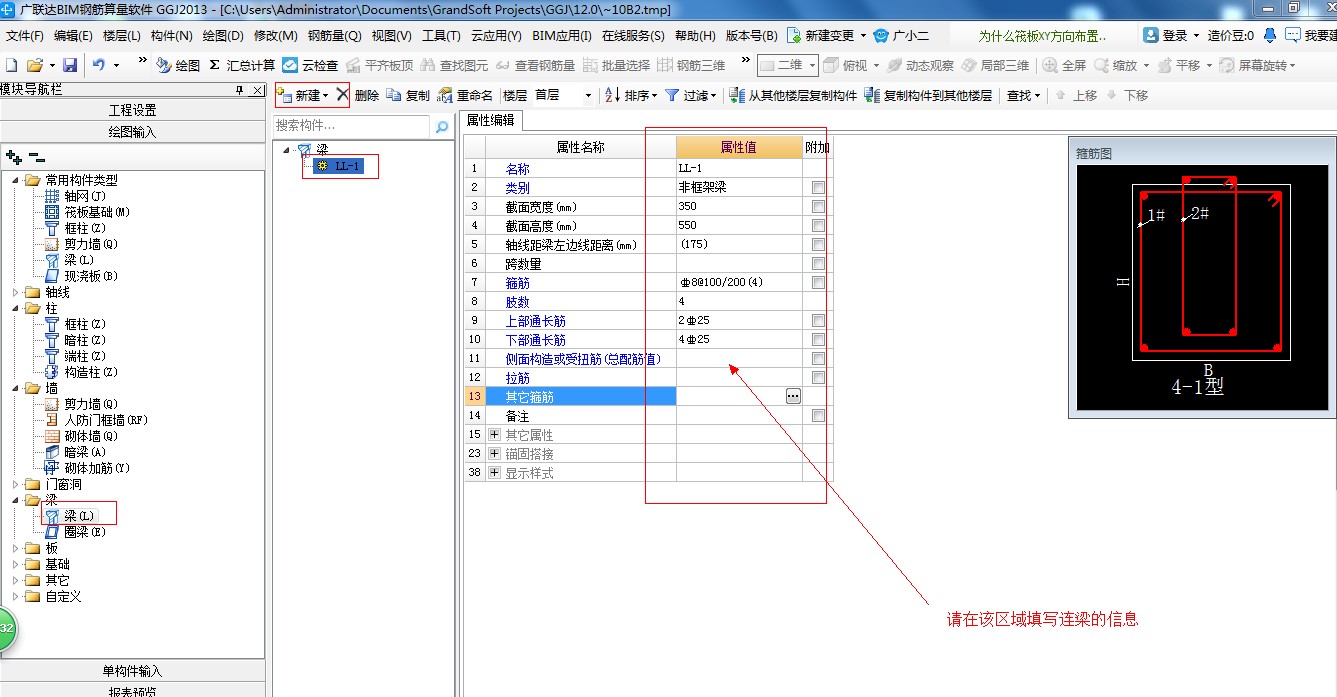Click the ellipsis button in 其它箍筋 row
1337x697 pixels.
pyautogui.click(x=793, y=396)
